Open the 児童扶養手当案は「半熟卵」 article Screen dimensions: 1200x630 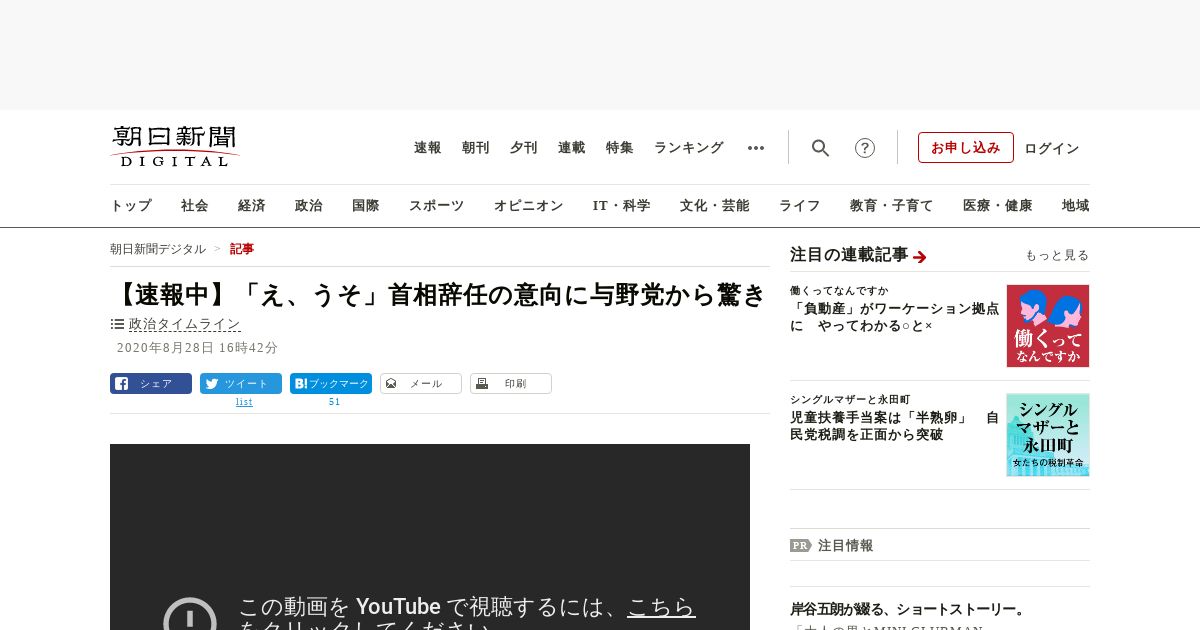894,426
